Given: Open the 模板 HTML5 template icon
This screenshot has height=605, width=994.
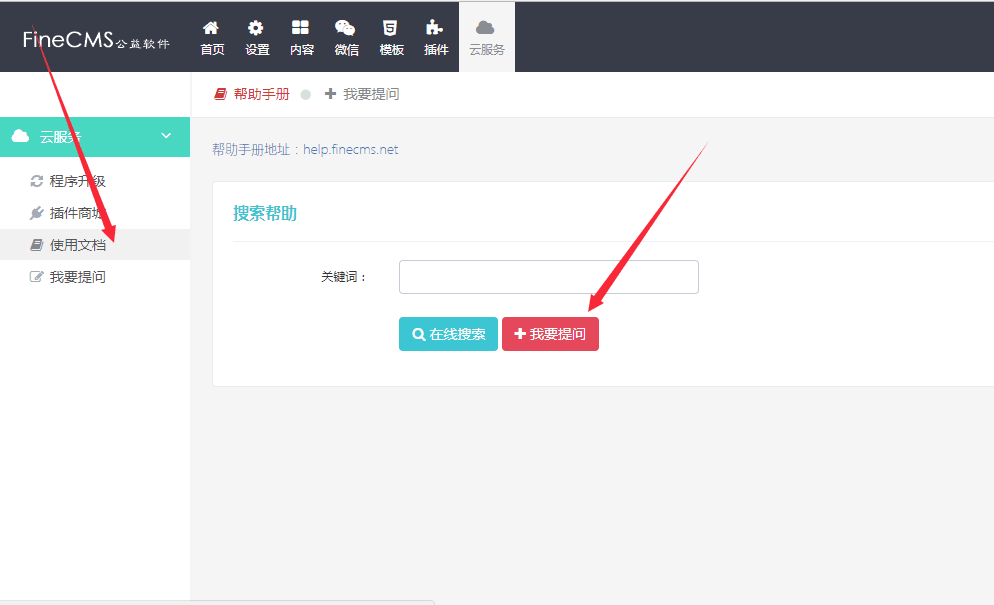Looking at the screenshot, I should (391, 29).
